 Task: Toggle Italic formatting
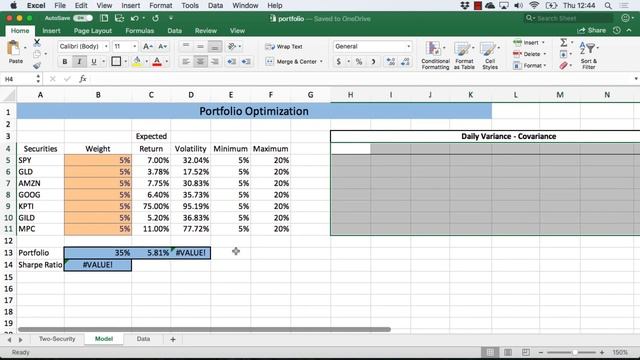(x=79, y=62)
